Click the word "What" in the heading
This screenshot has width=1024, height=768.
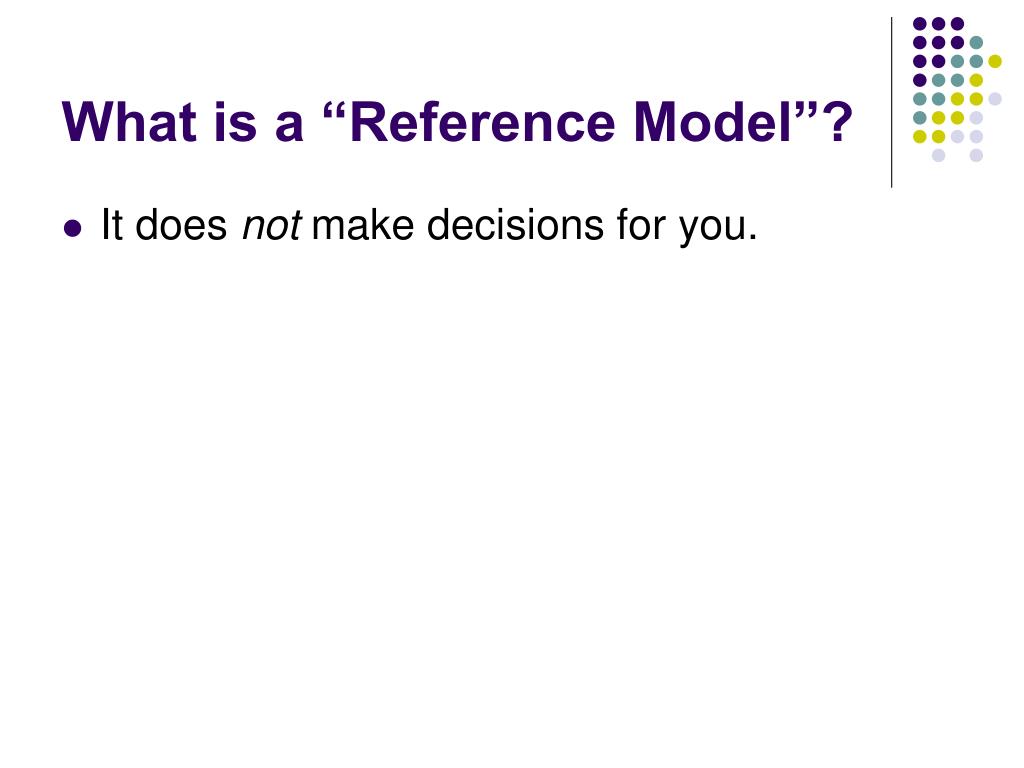pos(129,122)
